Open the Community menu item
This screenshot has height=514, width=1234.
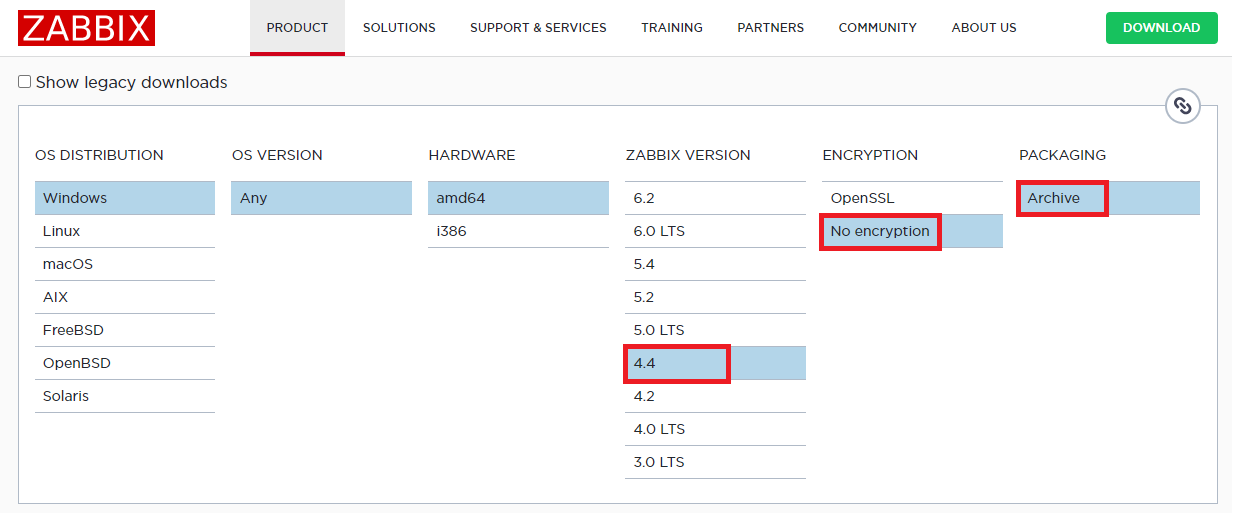click(x=877, y=28)
